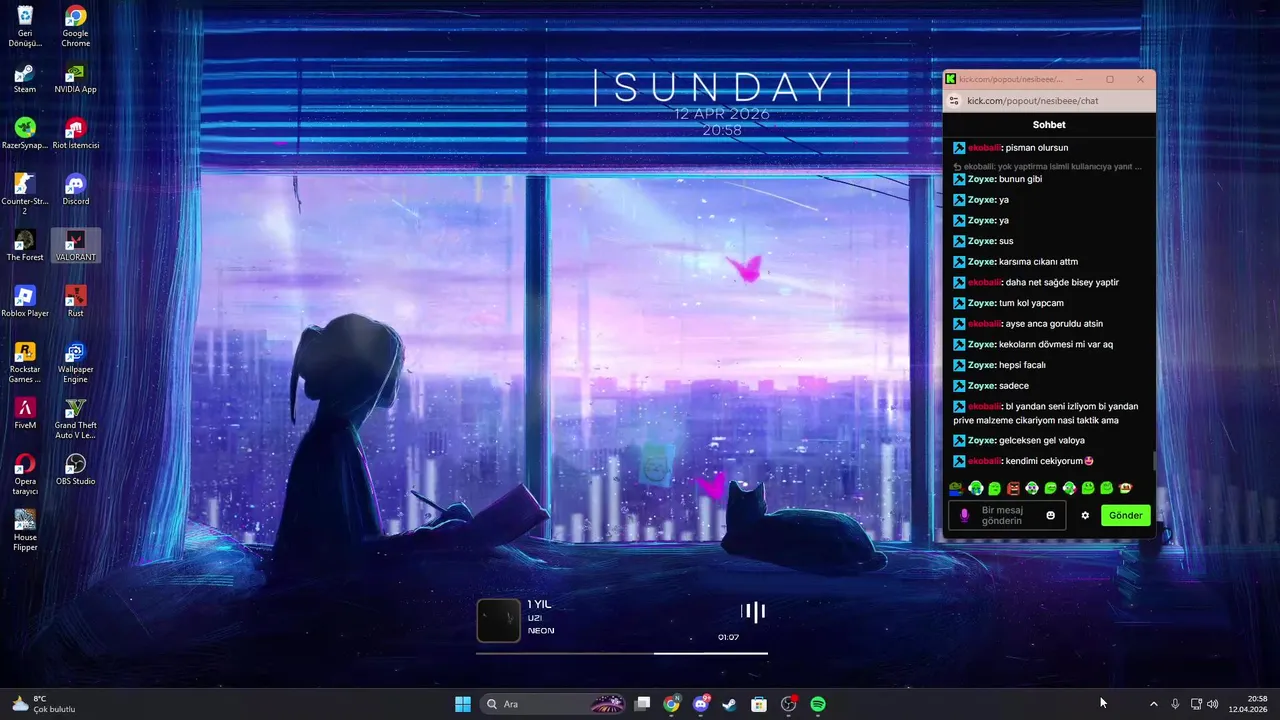This screenshot has height=720, width=1280.
Task: Open Spotify from the taskbar
Action: click(x=818, y=704)
